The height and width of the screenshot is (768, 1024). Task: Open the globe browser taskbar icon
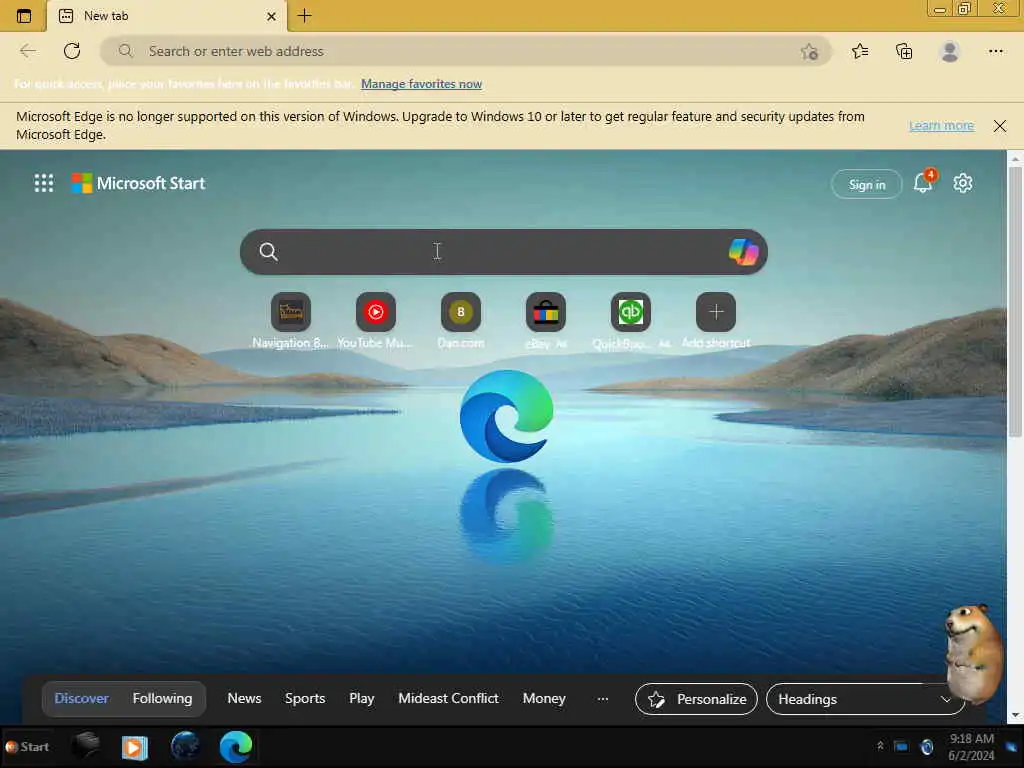pyautogui.click(x=185, y=746)
